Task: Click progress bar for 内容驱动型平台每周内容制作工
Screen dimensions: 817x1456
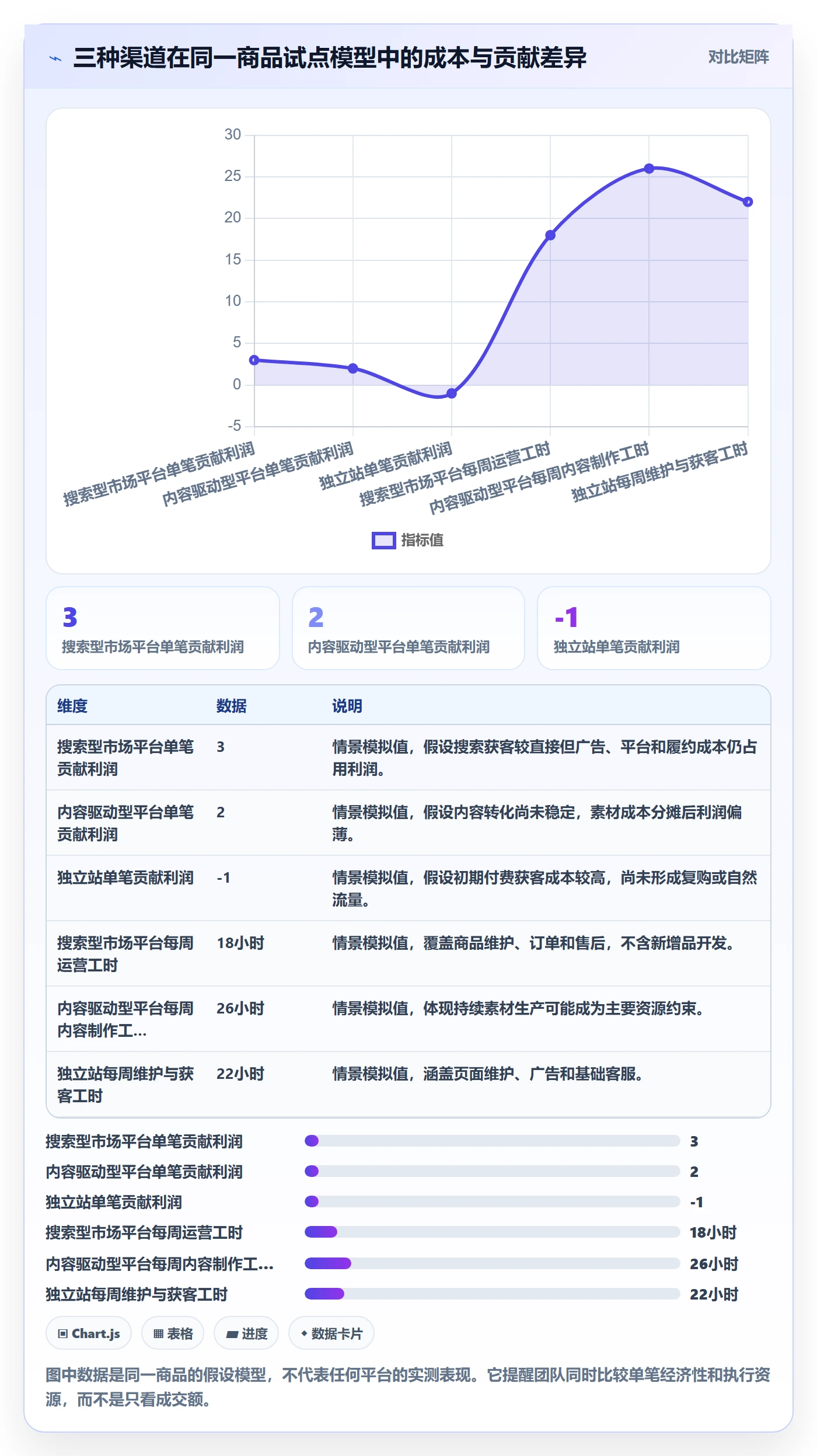Action: [x=493, y=1263]
